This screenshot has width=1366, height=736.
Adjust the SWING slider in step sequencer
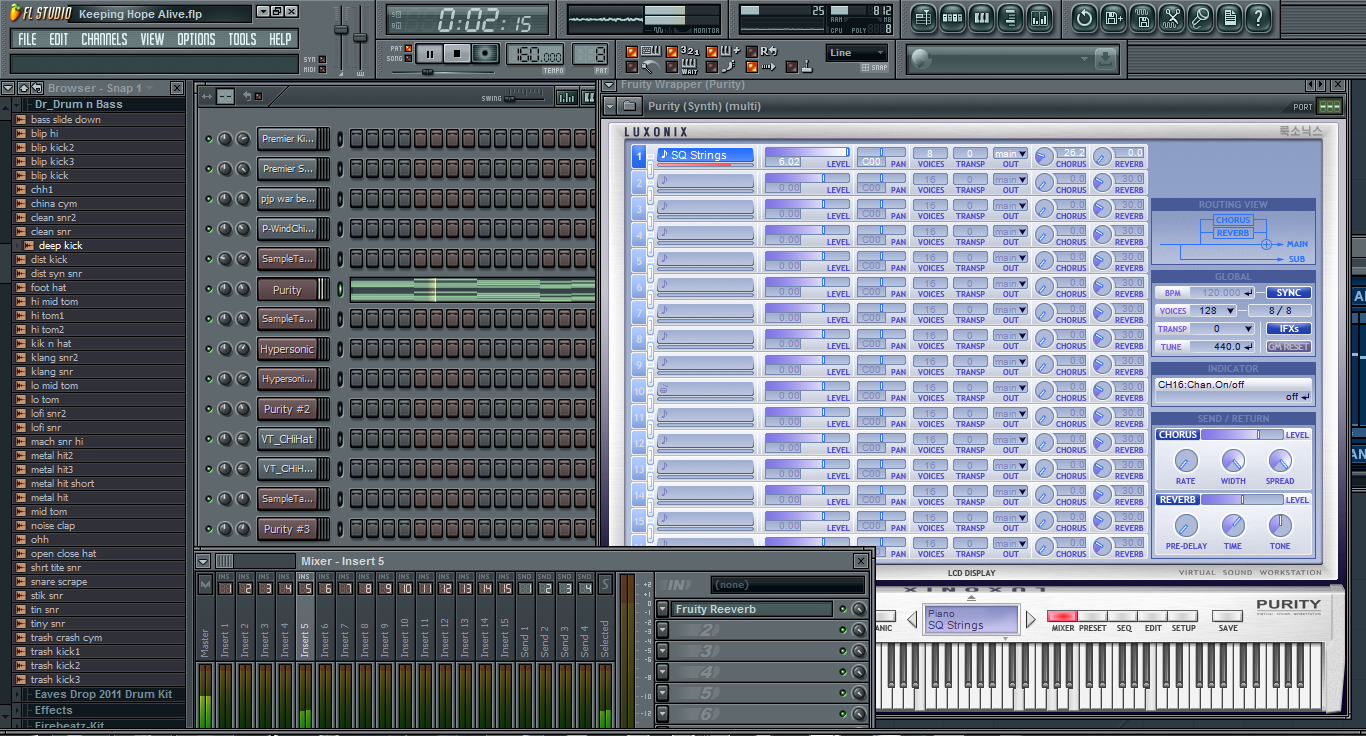(524, 97)
